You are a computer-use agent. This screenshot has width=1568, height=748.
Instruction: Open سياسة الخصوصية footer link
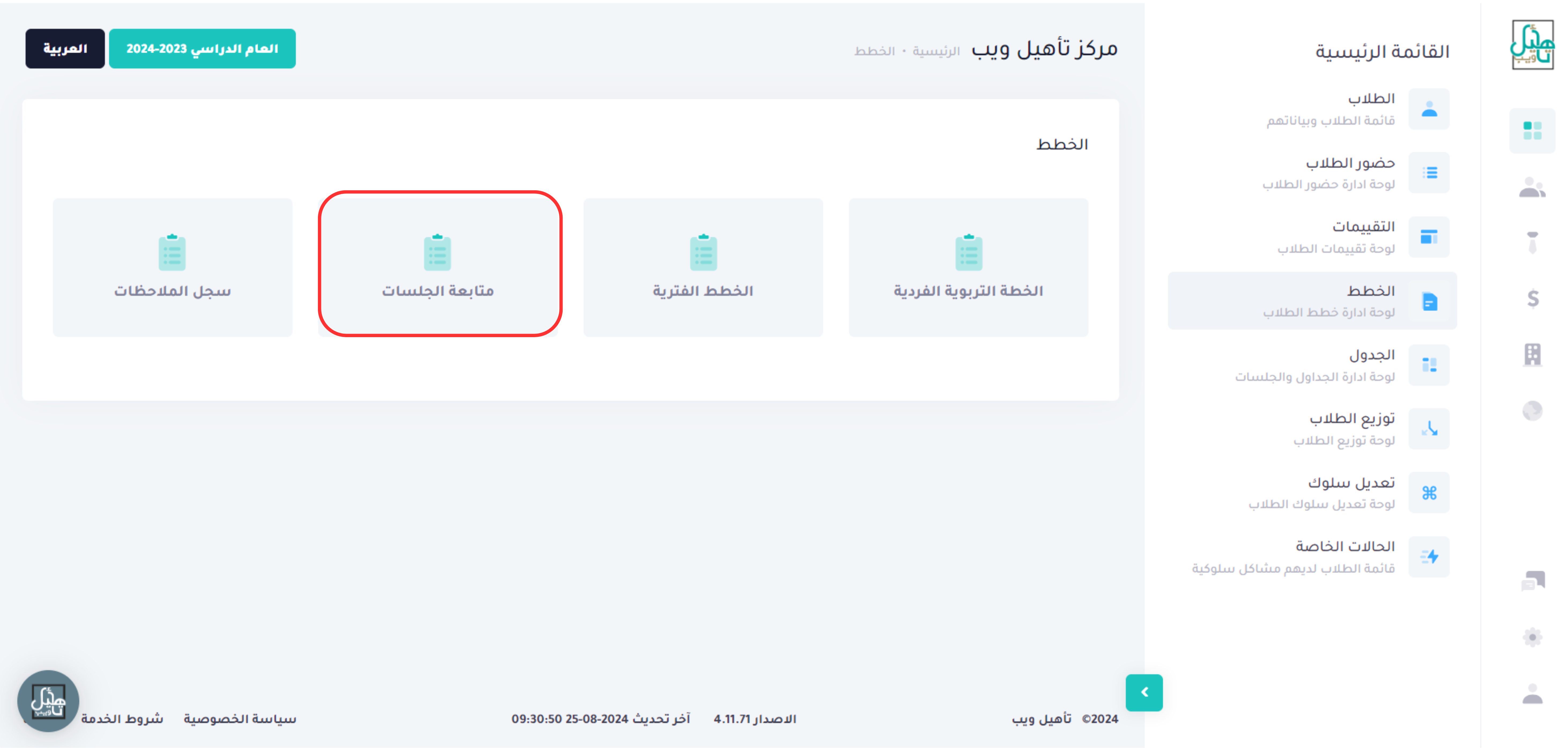[x=240, y=719]
